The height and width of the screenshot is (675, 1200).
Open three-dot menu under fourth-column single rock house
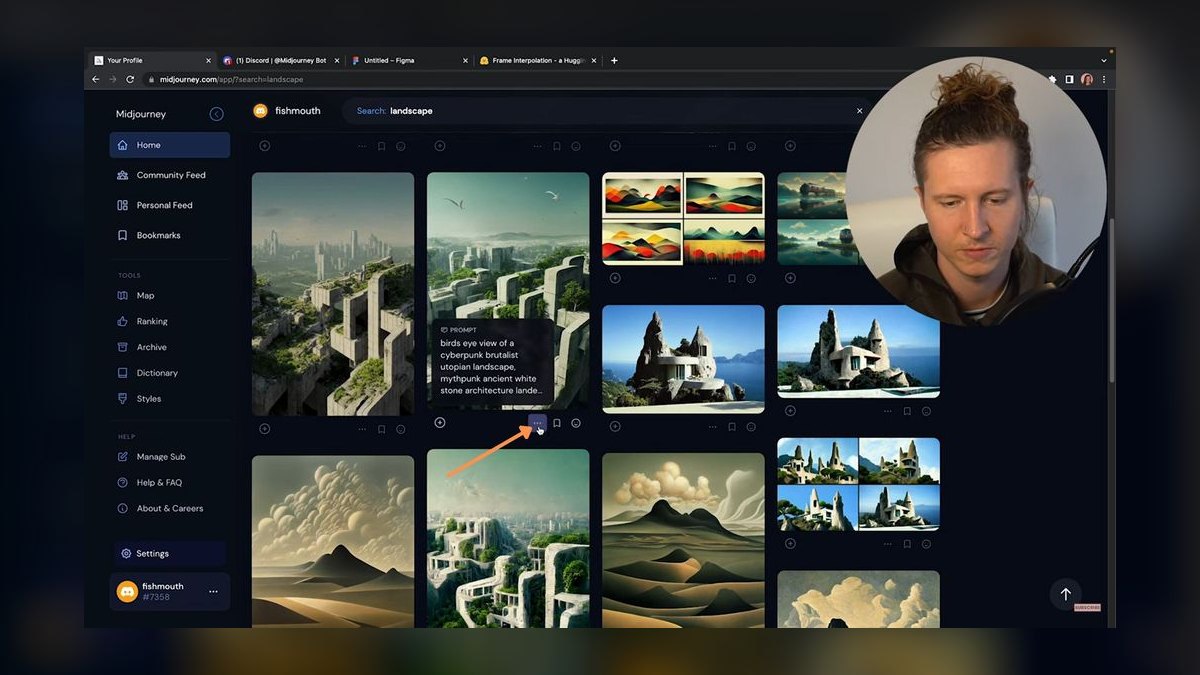click(x=888, y=411)
